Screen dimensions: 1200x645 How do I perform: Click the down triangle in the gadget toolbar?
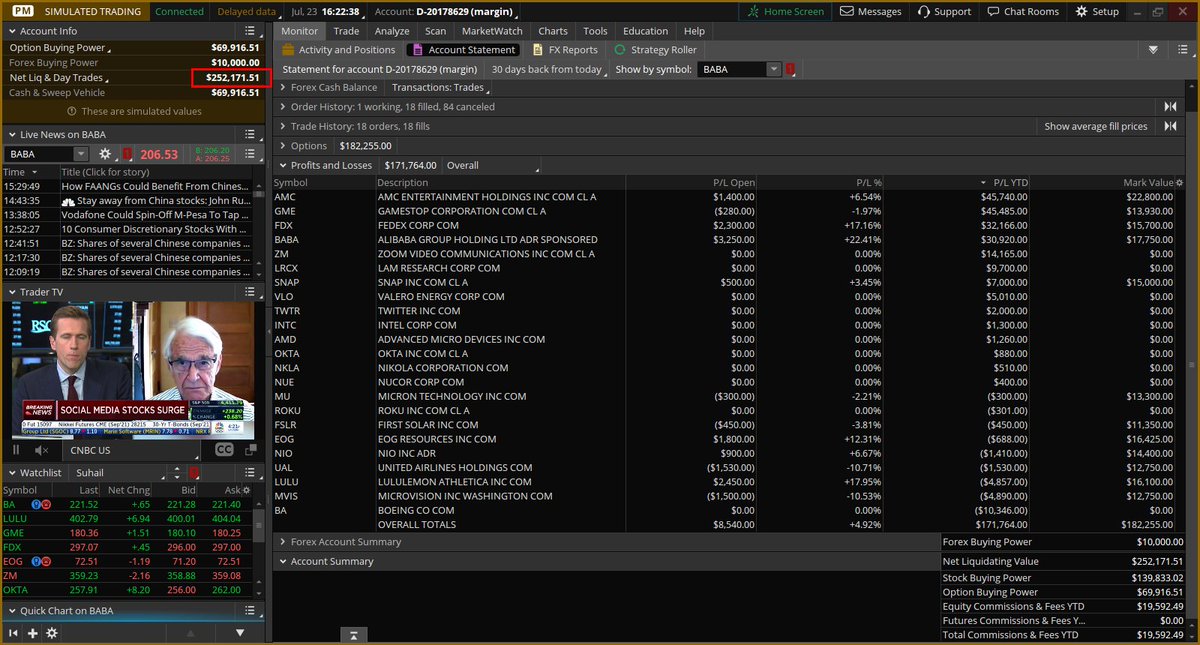240,633
